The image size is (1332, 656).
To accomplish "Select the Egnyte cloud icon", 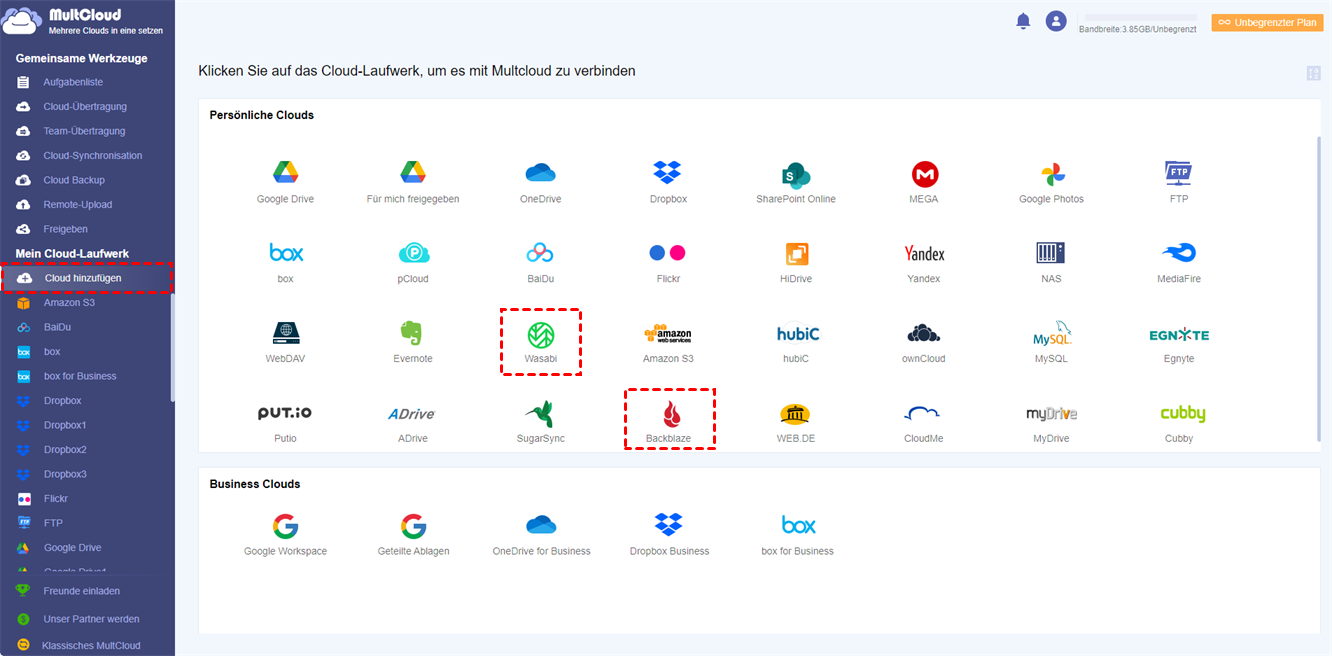I will pos(1179,334).
